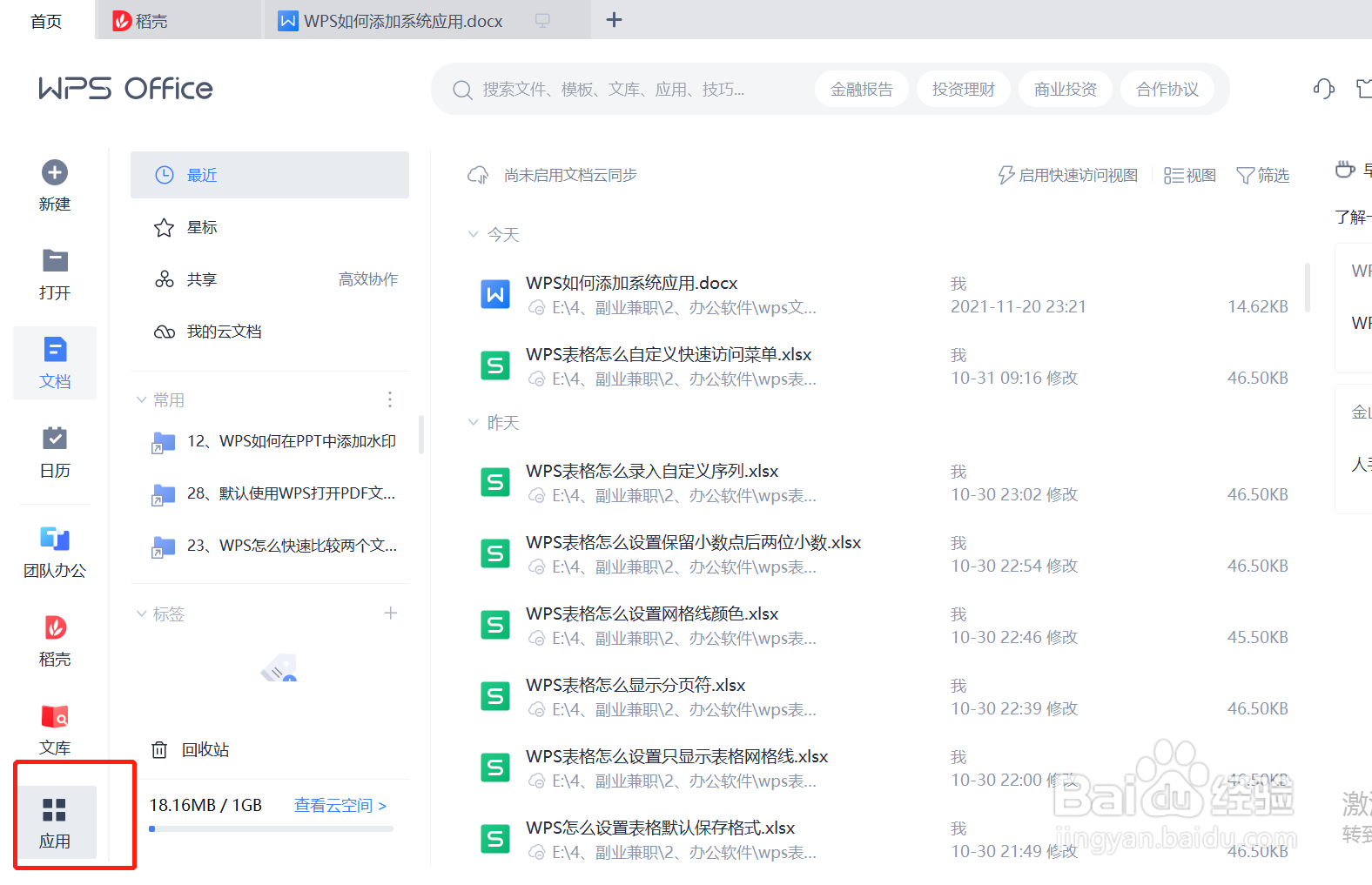Image resolution: width=1372 pixels, height=885 pixels.
Task: Click the 筛选 filter funnel icon
Action: tap(1246, 176)
